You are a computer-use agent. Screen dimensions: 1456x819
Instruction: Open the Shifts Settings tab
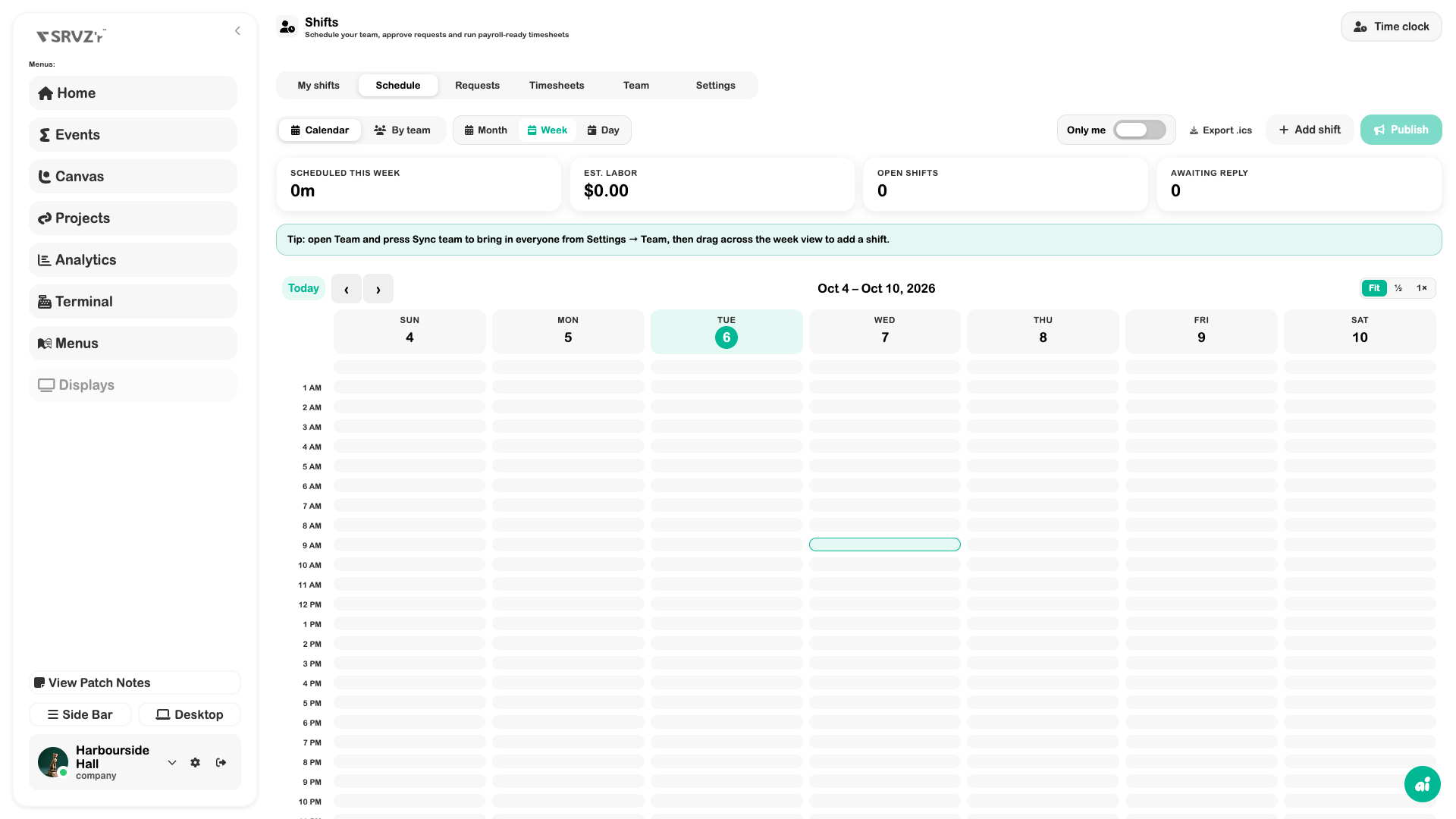click(x=716, y=86)
